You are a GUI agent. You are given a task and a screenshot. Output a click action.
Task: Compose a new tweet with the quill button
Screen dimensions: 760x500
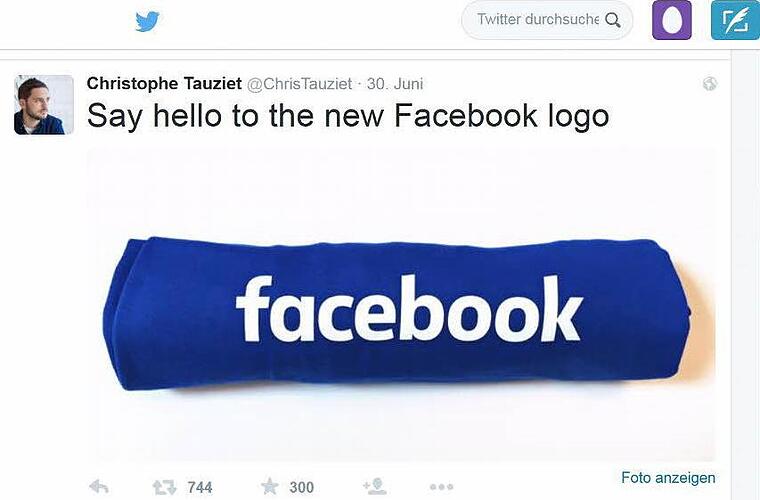click(x=735, y=20)
